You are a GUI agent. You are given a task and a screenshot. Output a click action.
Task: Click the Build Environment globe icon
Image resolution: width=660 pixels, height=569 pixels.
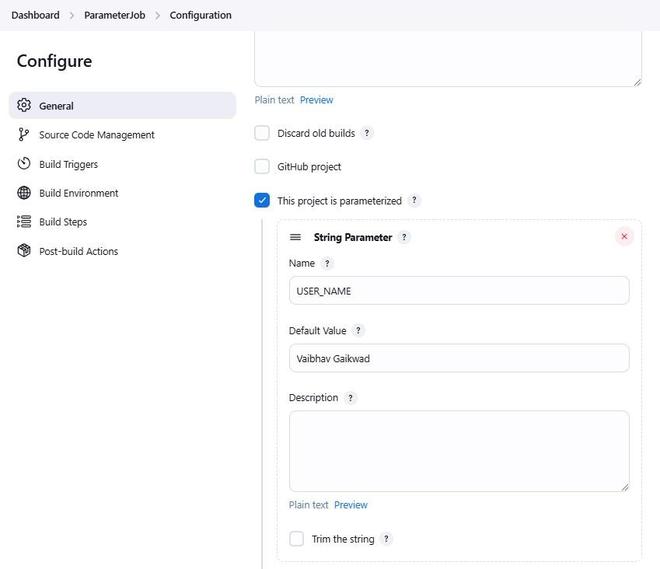24,192
